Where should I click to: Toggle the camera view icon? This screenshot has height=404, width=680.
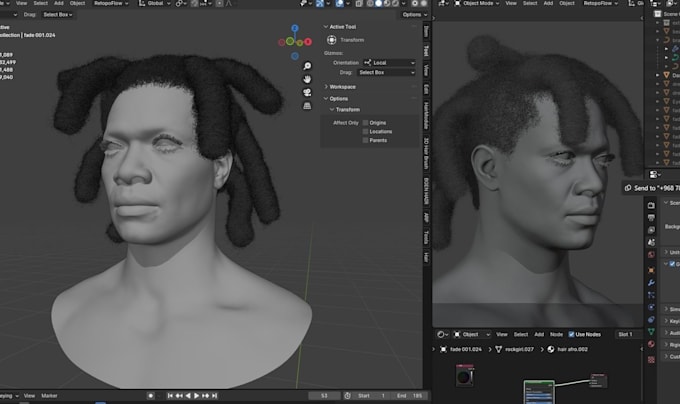tap(307, 92)
